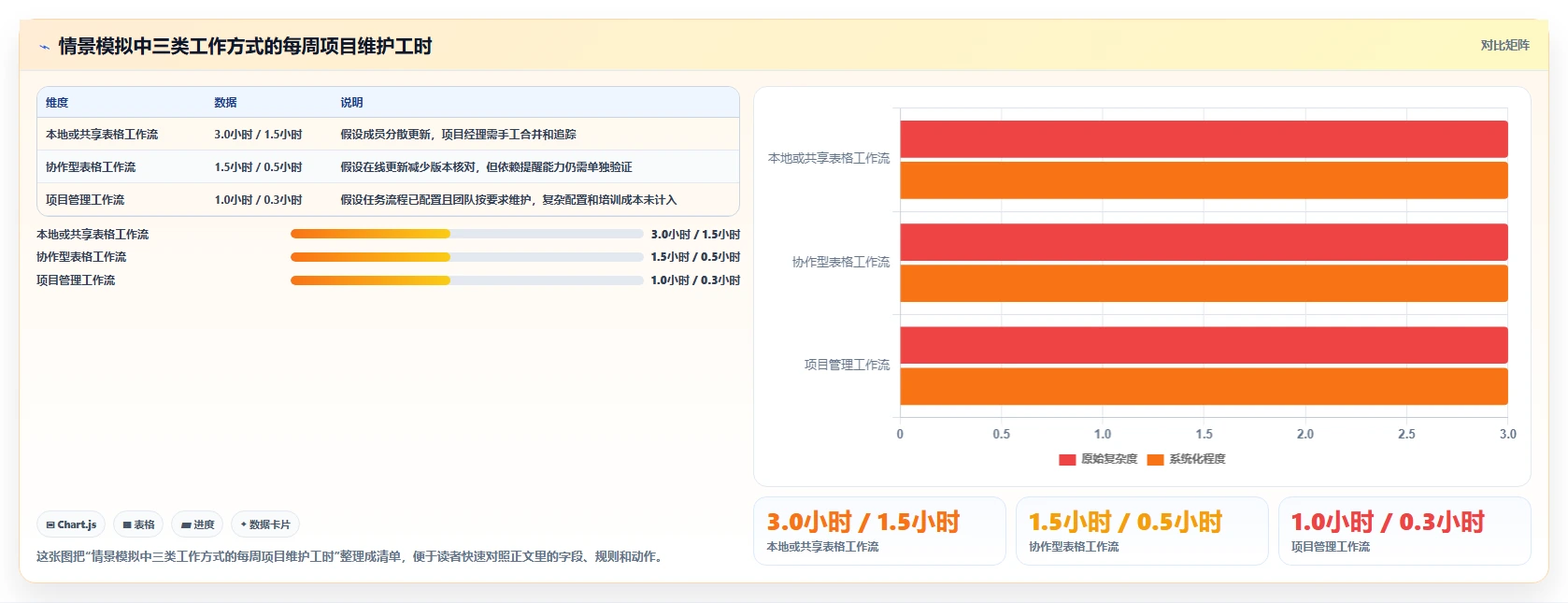Viewport: 1568px width, 603px height.
Task: Click the 进度 chip
Action: (197, 524)
